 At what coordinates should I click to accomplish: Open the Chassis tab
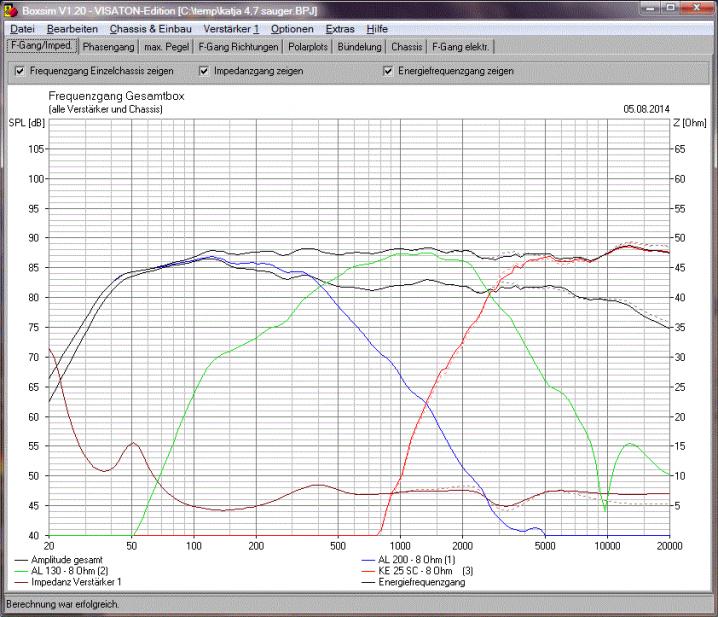[x=407, y=47]
